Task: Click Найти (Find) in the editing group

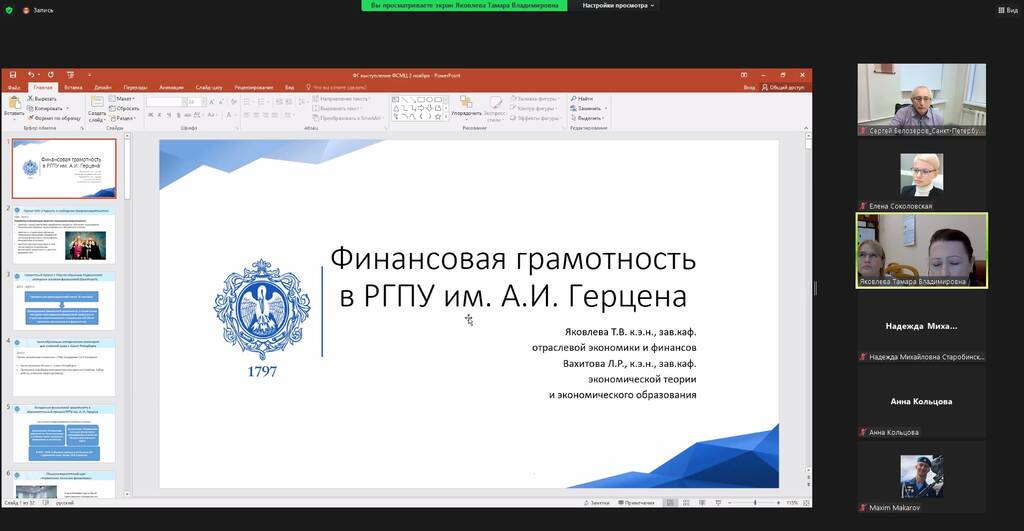Action: point(582,99)
